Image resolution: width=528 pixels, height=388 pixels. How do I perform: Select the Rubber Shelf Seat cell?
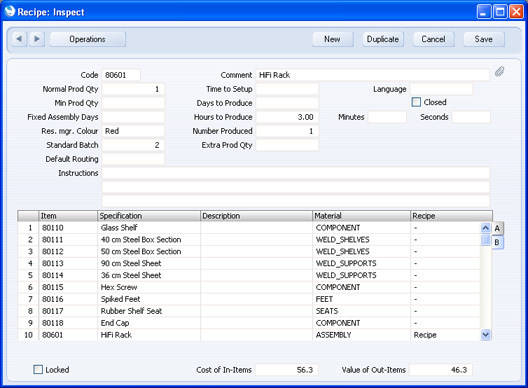coord(149,311)
